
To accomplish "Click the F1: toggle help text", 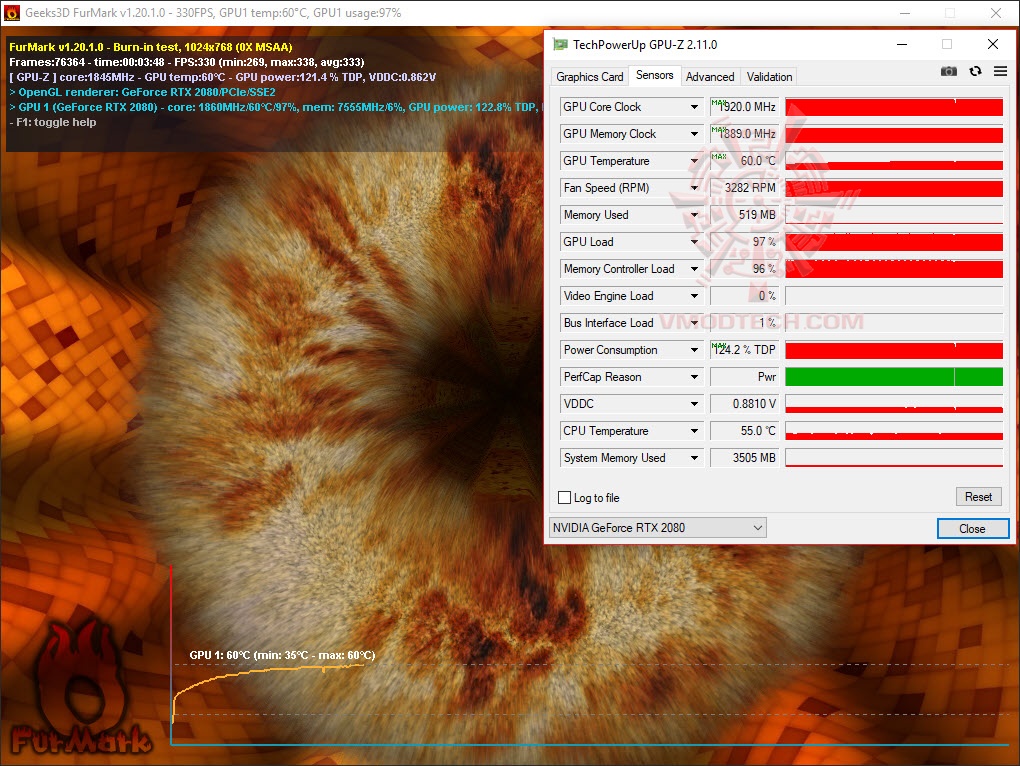I will [x=53, y=122].
